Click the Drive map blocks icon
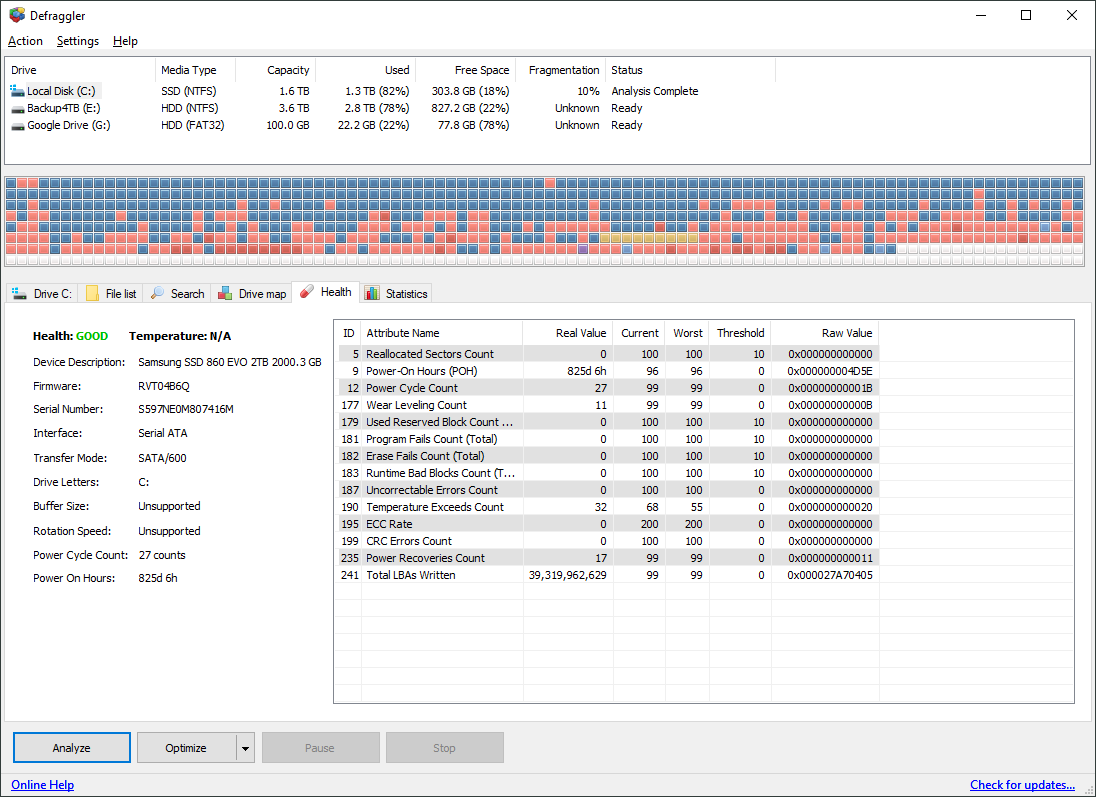 225,294
